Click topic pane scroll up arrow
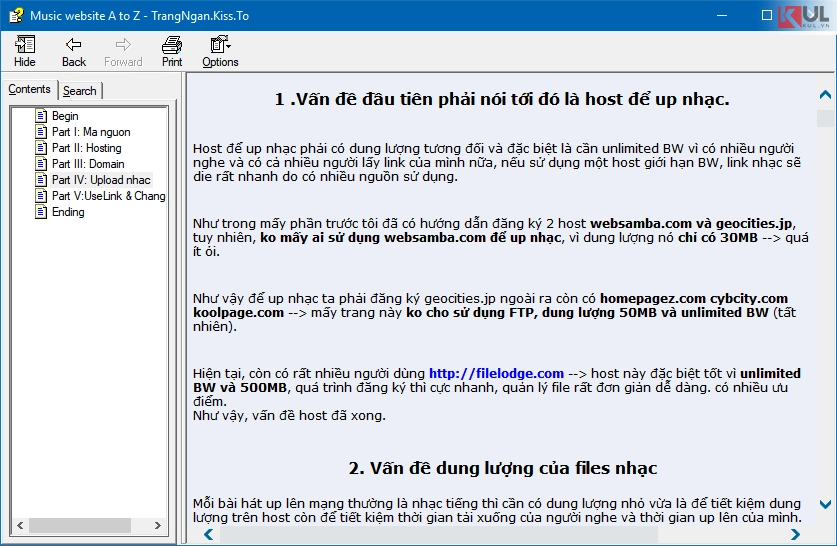837x546 pixels. (x=825, y=95)
